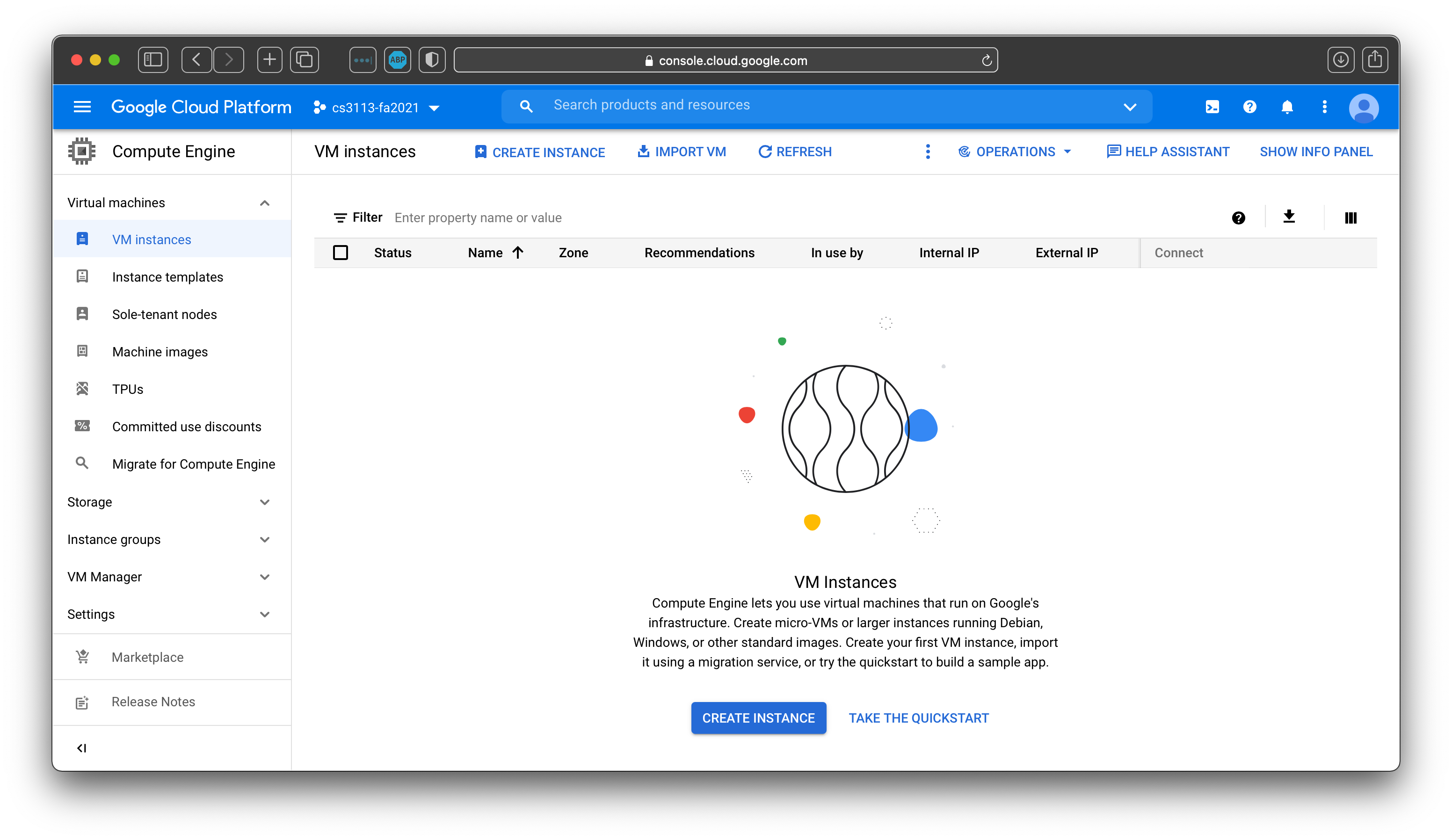Viewport: 1452px width, 840px height.
Task: Click the search magnifier icon
Action: pyautogui.click(x=525, y=106)
